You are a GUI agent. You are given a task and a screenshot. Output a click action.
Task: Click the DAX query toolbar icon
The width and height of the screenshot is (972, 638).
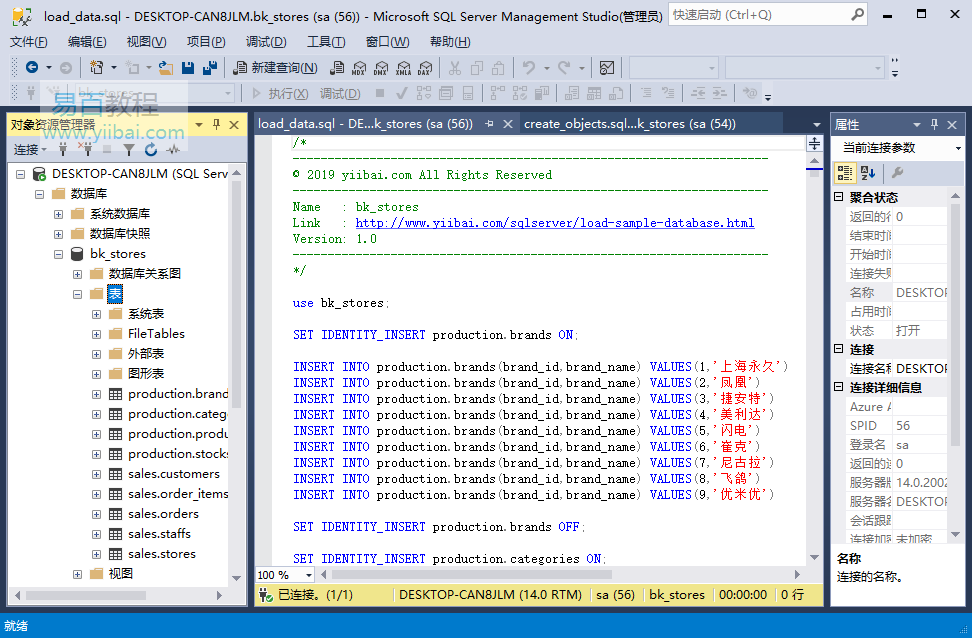tap(425, 68)
